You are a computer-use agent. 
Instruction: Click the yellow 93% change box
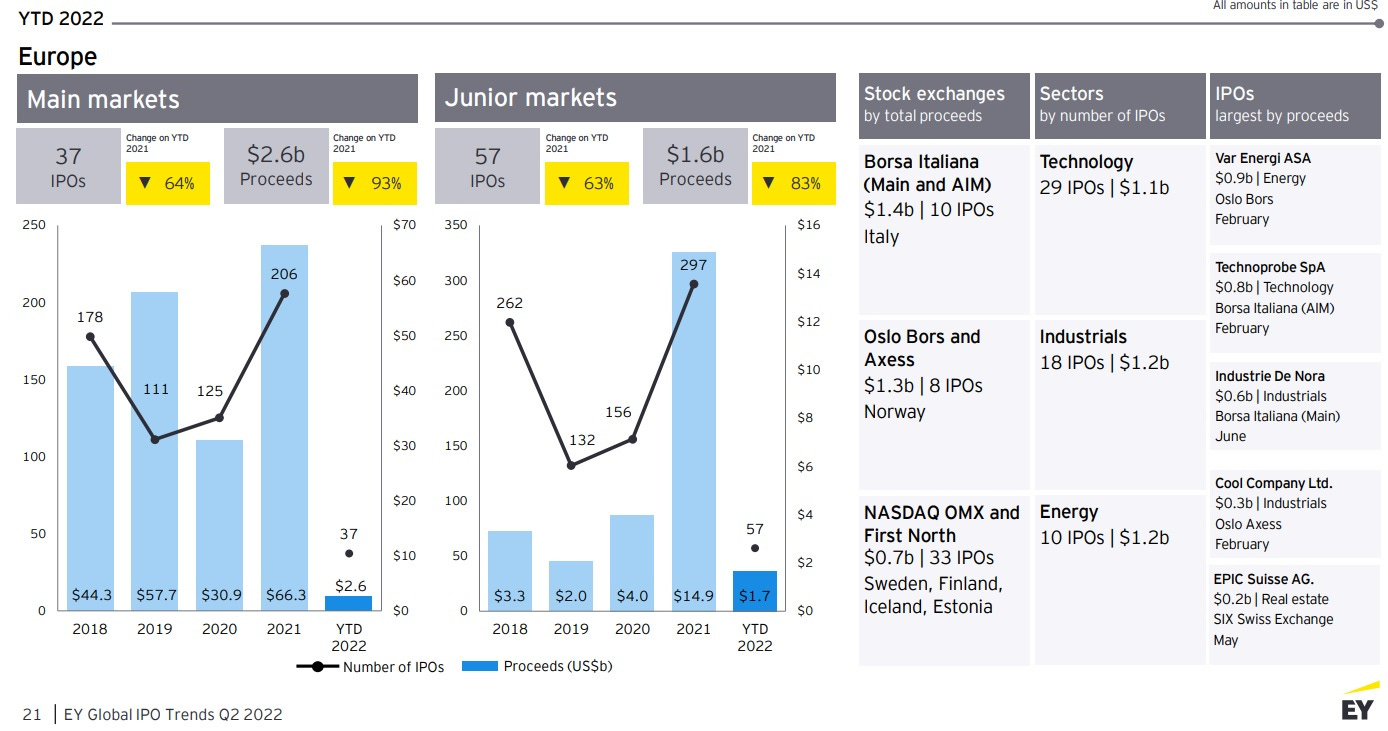pyautogui.click(x=375, y=183)
